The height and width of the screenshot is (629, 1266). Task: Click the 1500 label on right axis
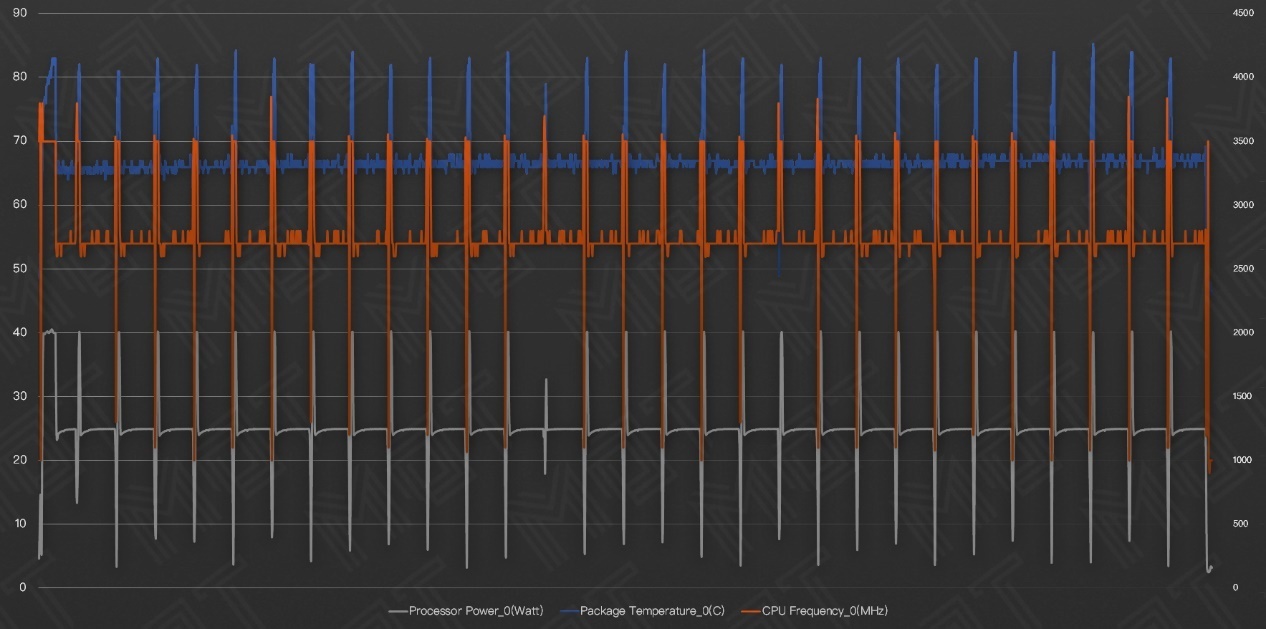1243,396
